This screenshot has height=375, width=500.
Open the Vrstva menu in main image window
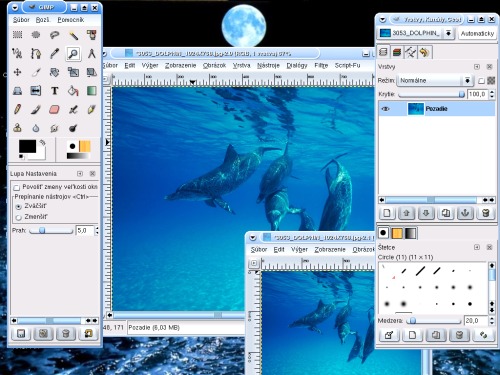tap(241, 65)
